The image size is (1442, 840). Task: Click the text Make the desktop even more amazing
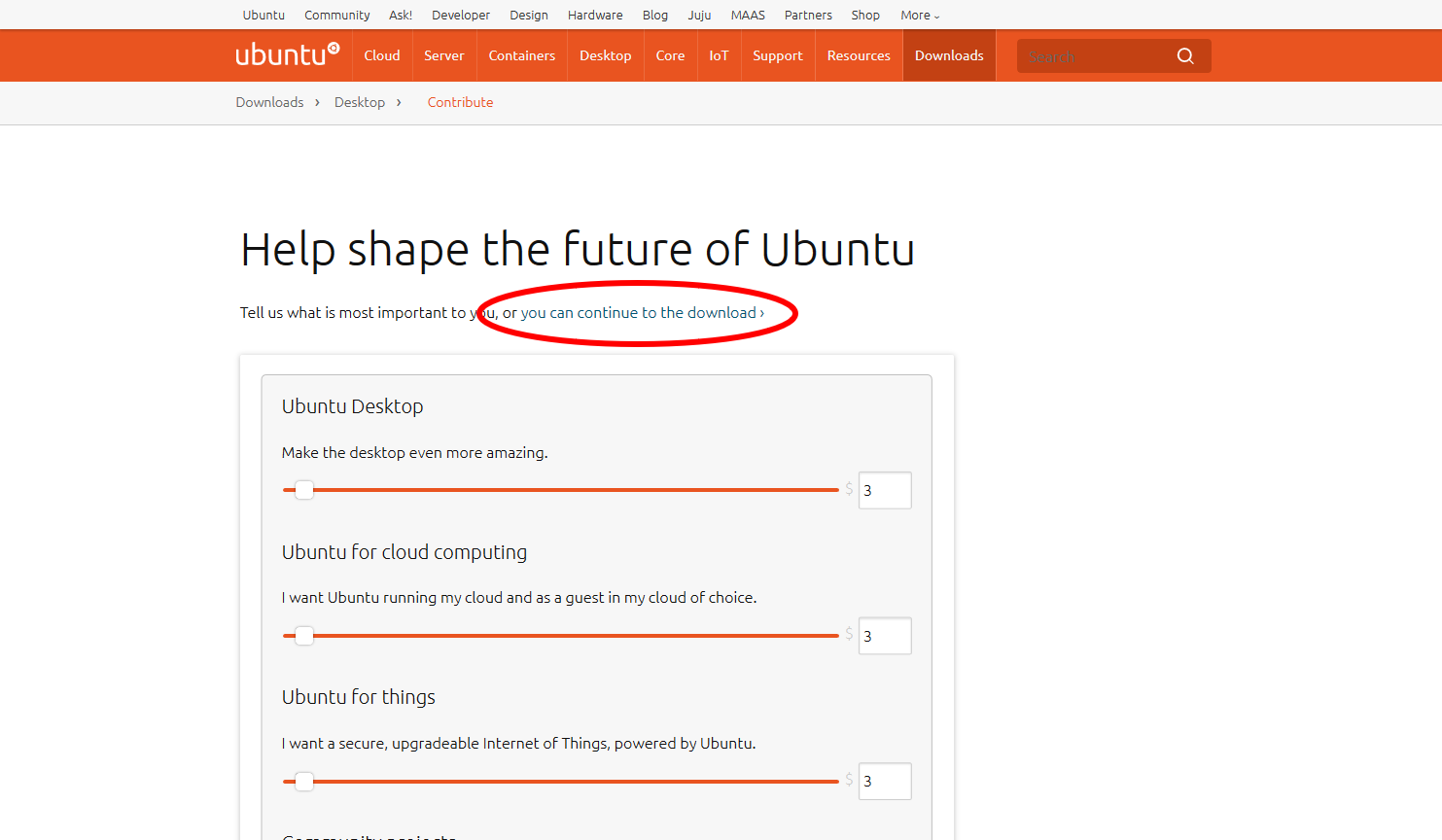(415, 453)
